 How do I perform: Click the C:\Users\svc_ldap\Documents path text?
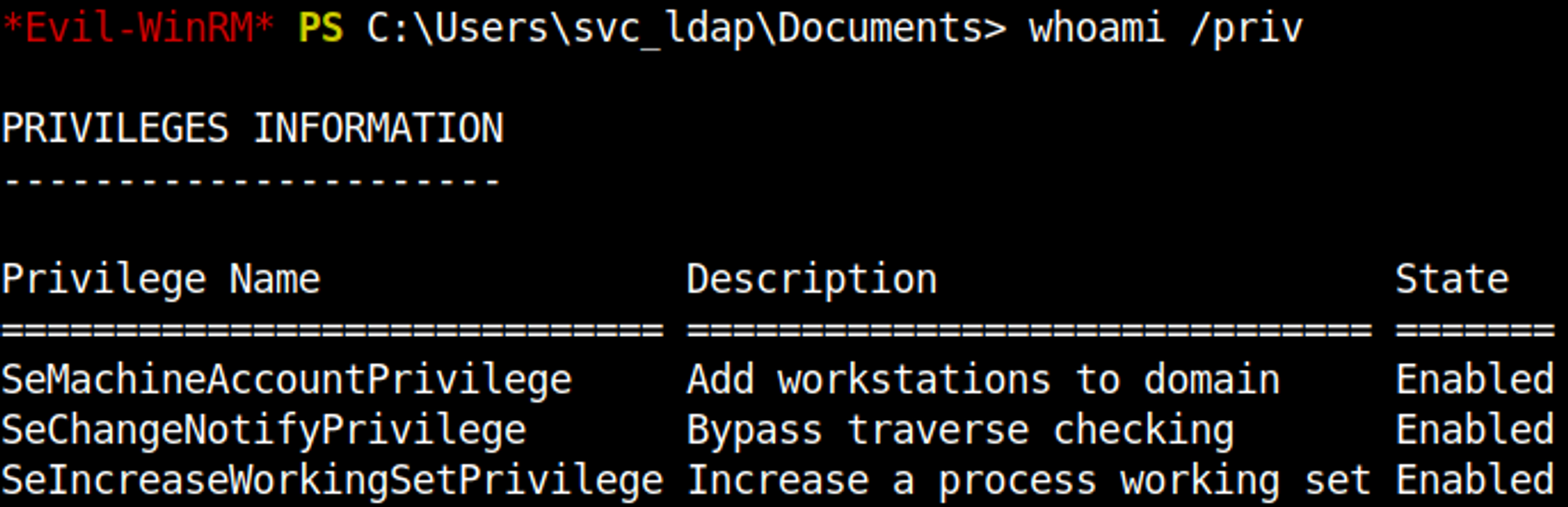[685, 29]
